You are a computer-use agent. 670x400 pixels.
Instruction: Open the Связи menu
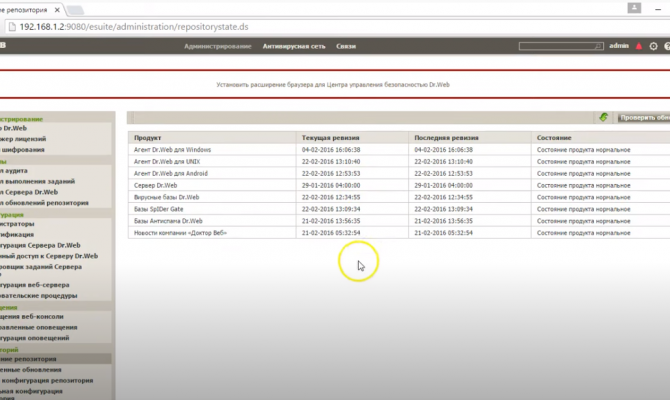pos(346,46)
